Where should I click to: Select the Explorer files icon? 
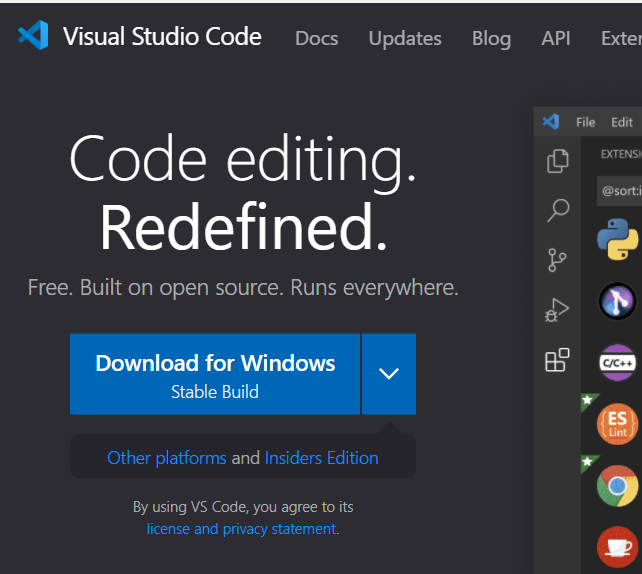pos(558,161)
